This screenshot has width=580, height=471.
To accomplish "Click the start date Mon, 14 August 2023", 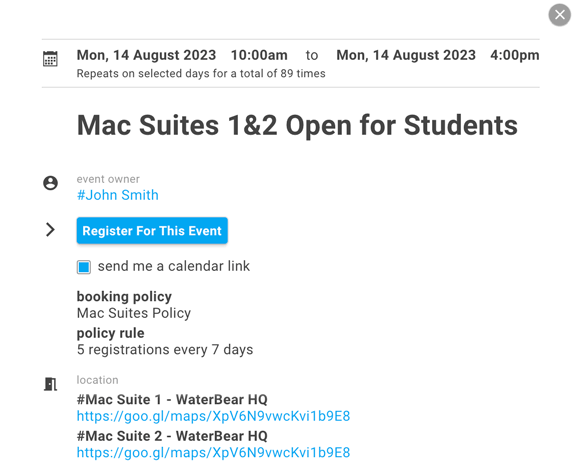I will click(146, 55).
